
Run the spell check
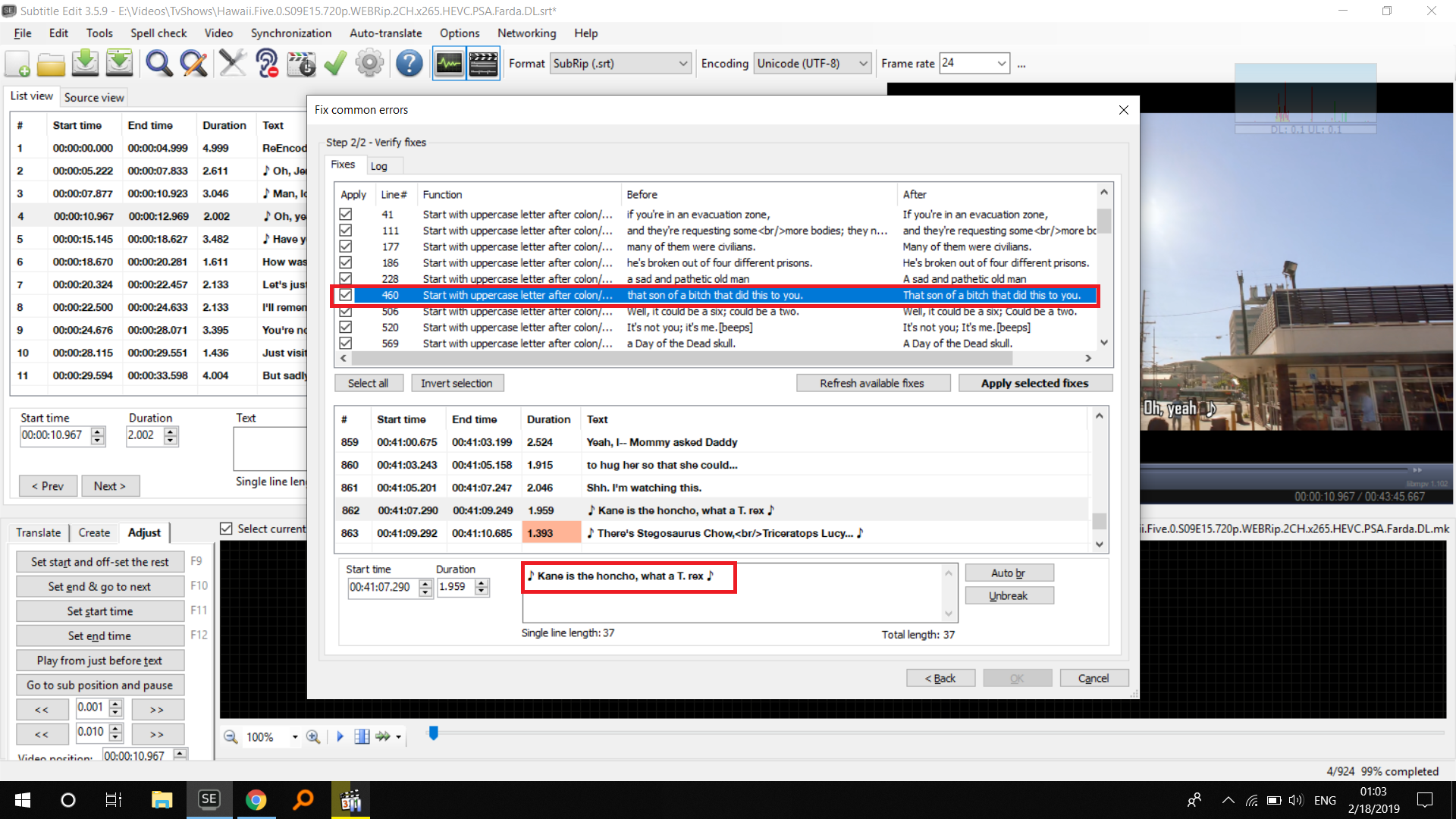(334, 63)
